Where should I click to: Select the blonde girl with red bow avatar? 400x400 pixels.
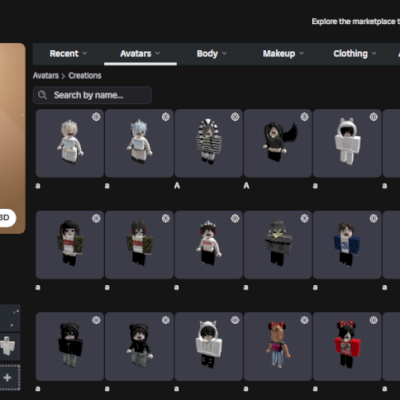click(x=278, y=346)
